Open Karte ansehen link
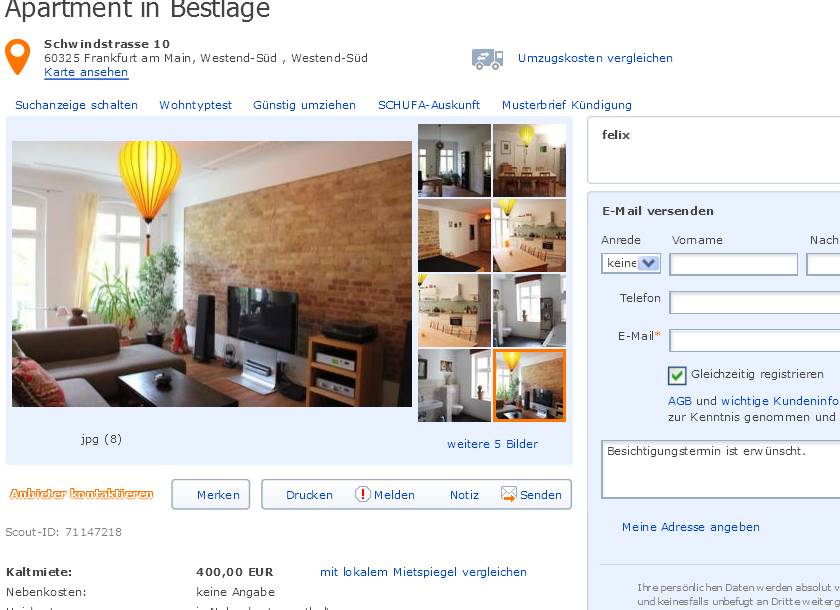This screenshot has width=840, height=610. [x=86, y=72]
